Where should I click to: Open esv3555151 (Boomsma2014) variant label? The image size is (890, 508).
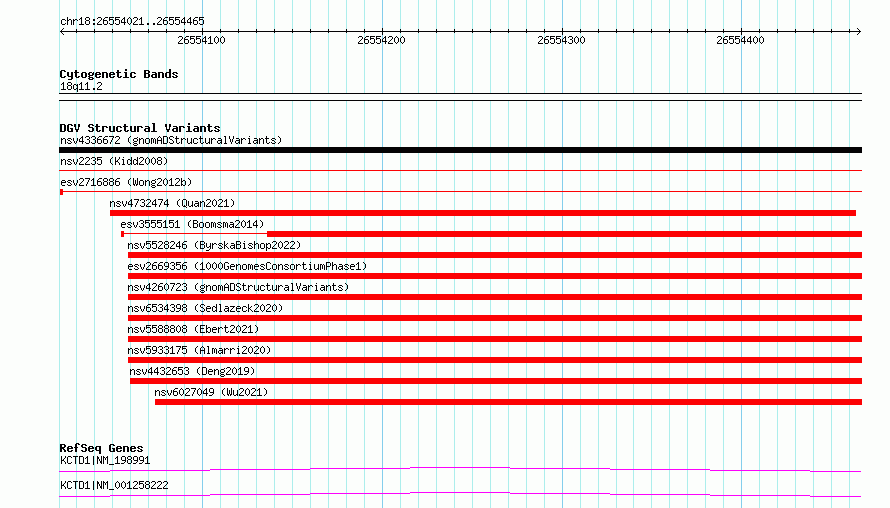192,224
